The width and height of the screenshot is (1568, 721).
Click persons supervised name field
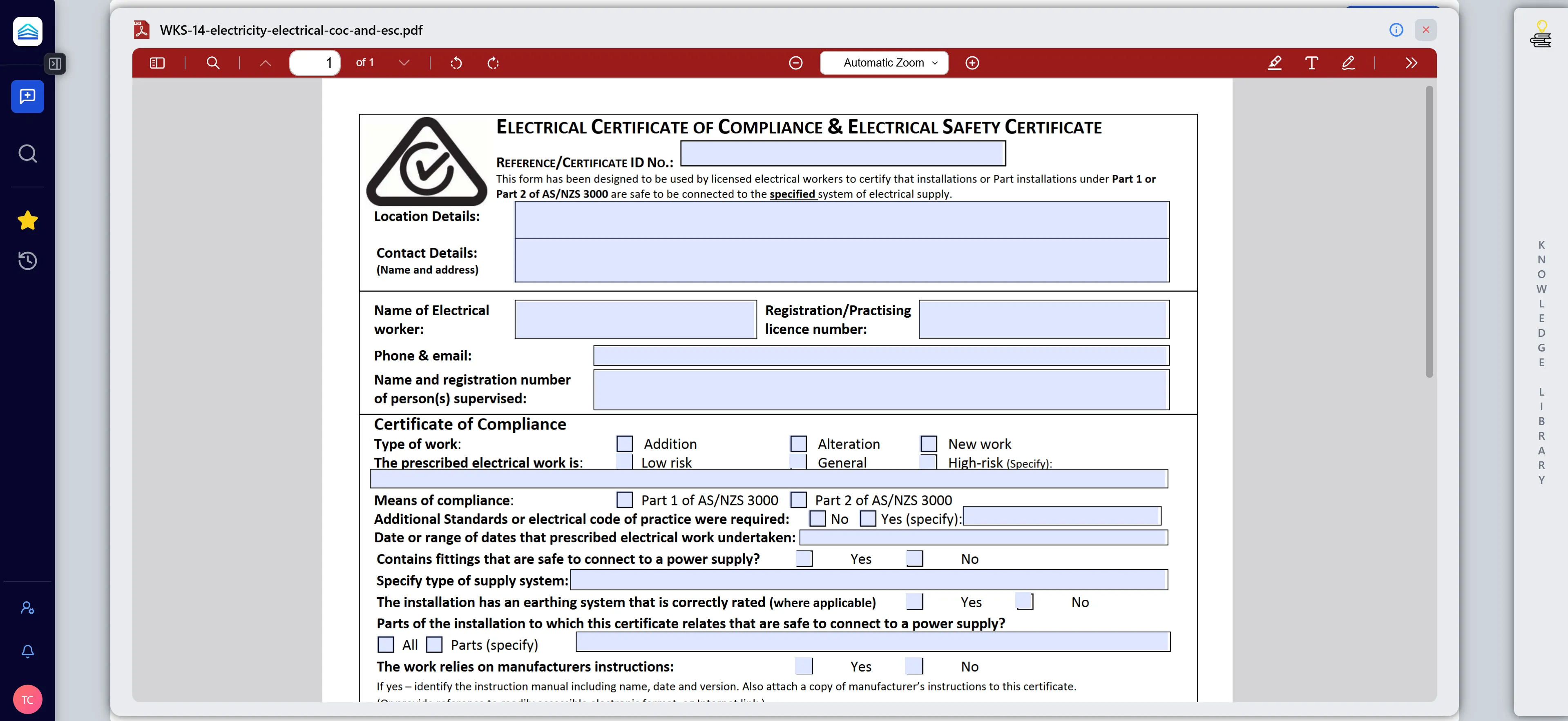[881, 390]
